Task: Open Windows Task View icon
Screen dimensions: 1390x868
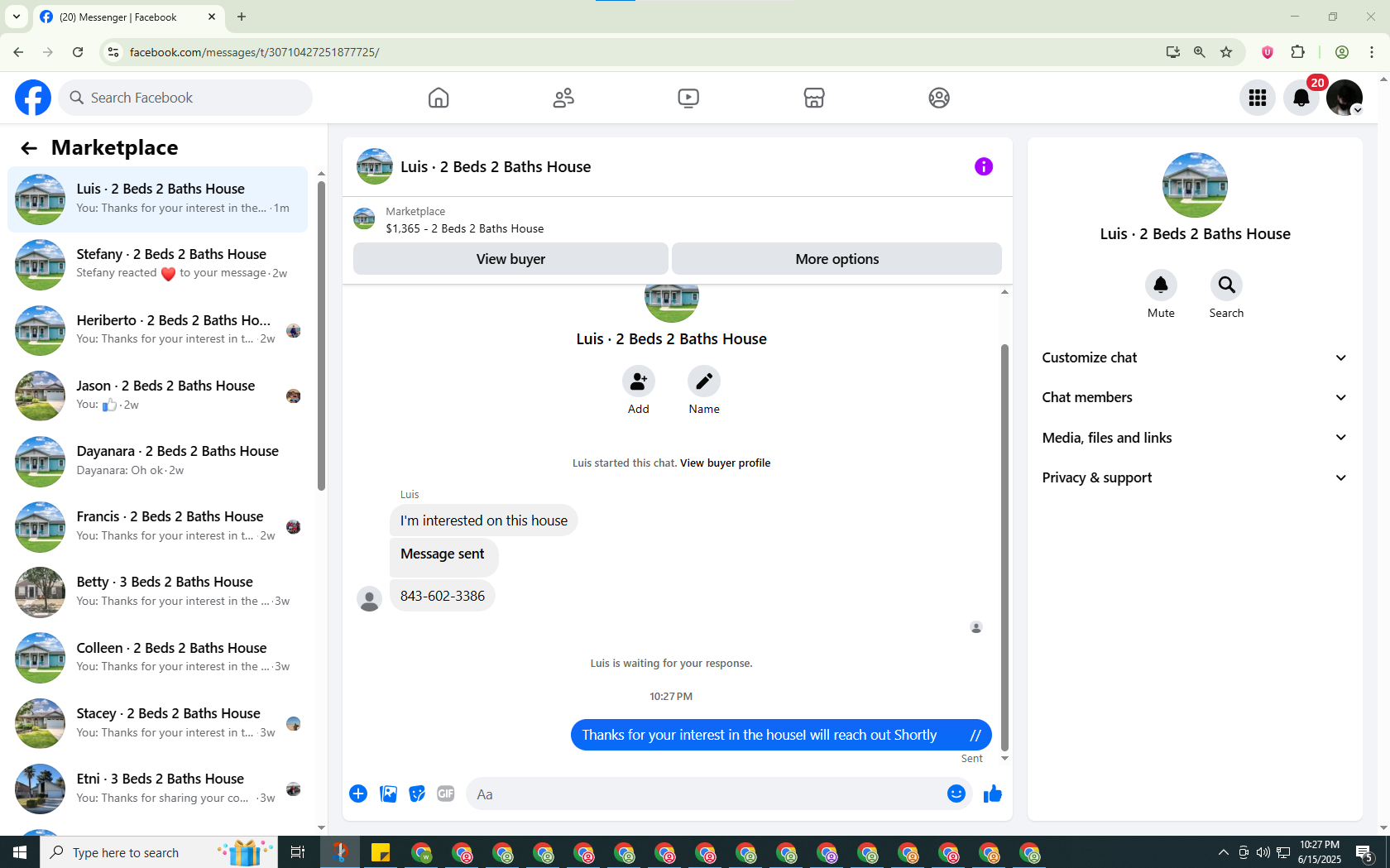Action: (298, 852)
